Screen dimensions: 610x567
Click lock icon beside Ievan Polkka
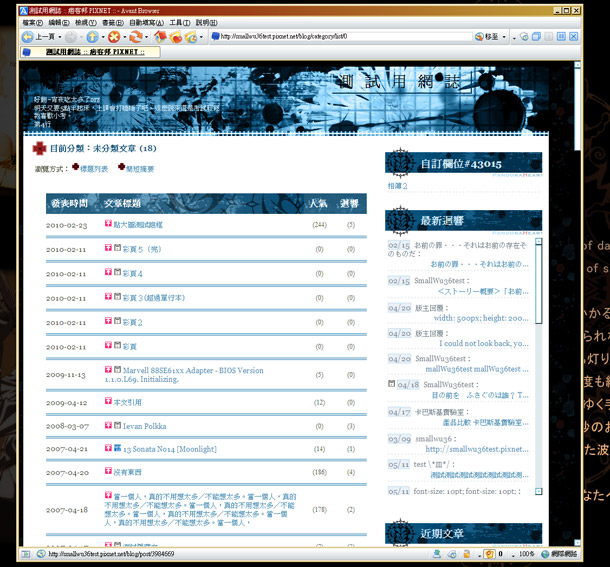click(x=117, y=425)
